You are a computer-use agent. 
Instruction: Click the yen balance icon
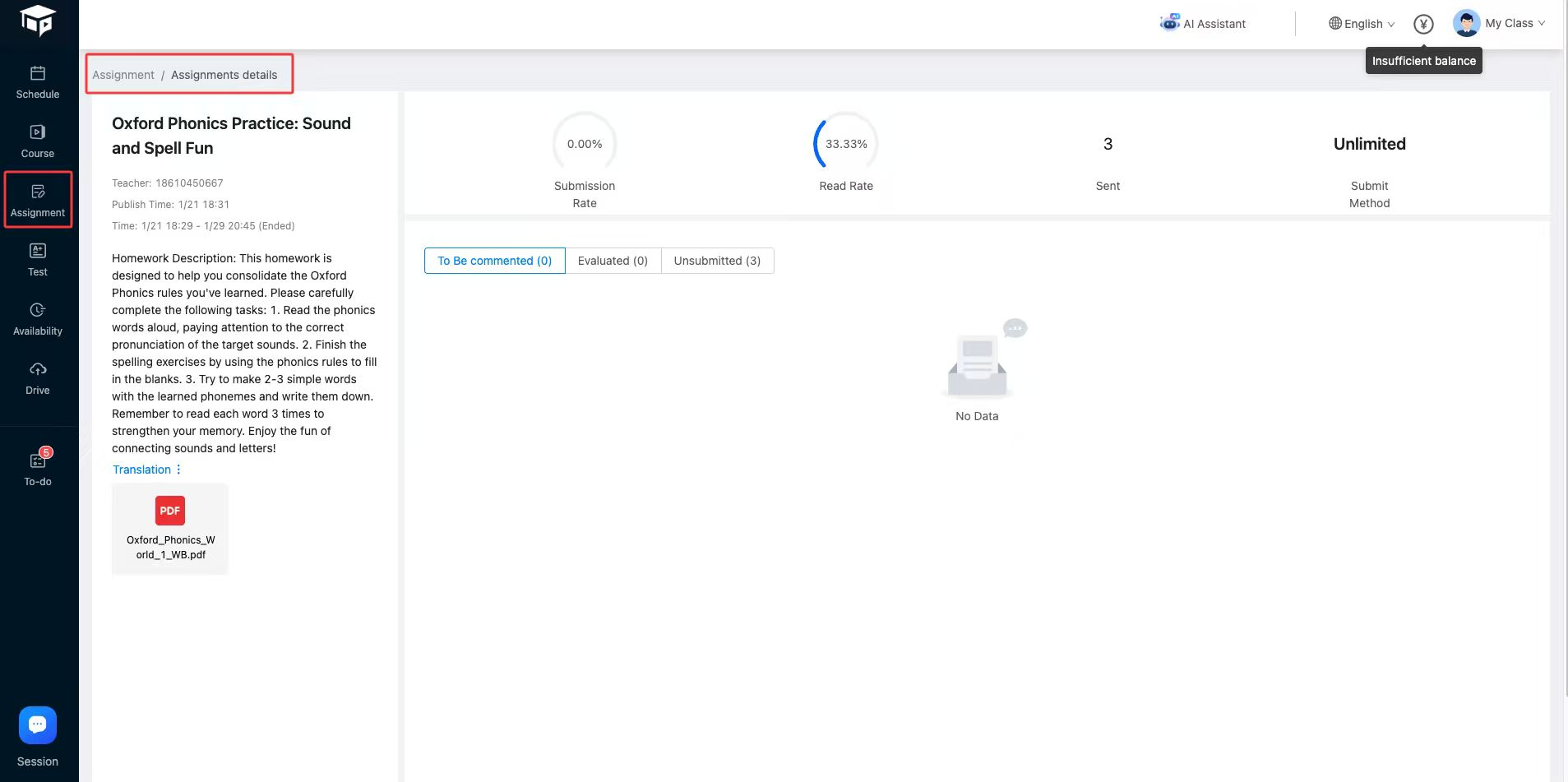pos(1423,24)
